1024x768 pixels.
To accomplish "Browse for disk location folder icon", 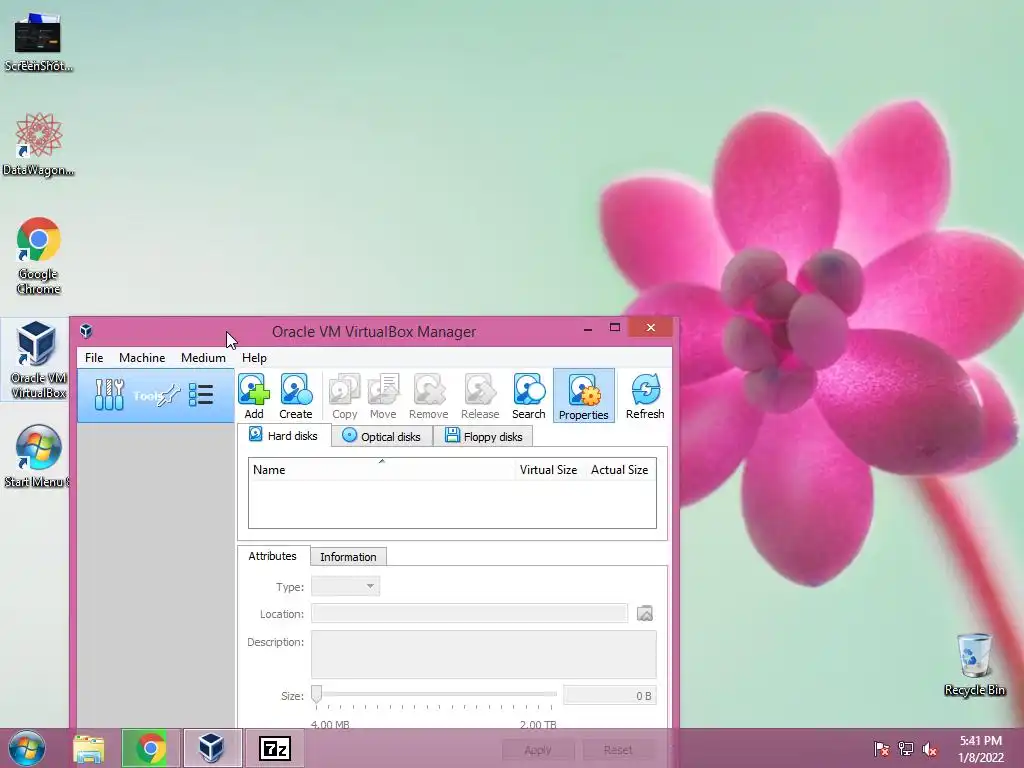I will (645, 613).
